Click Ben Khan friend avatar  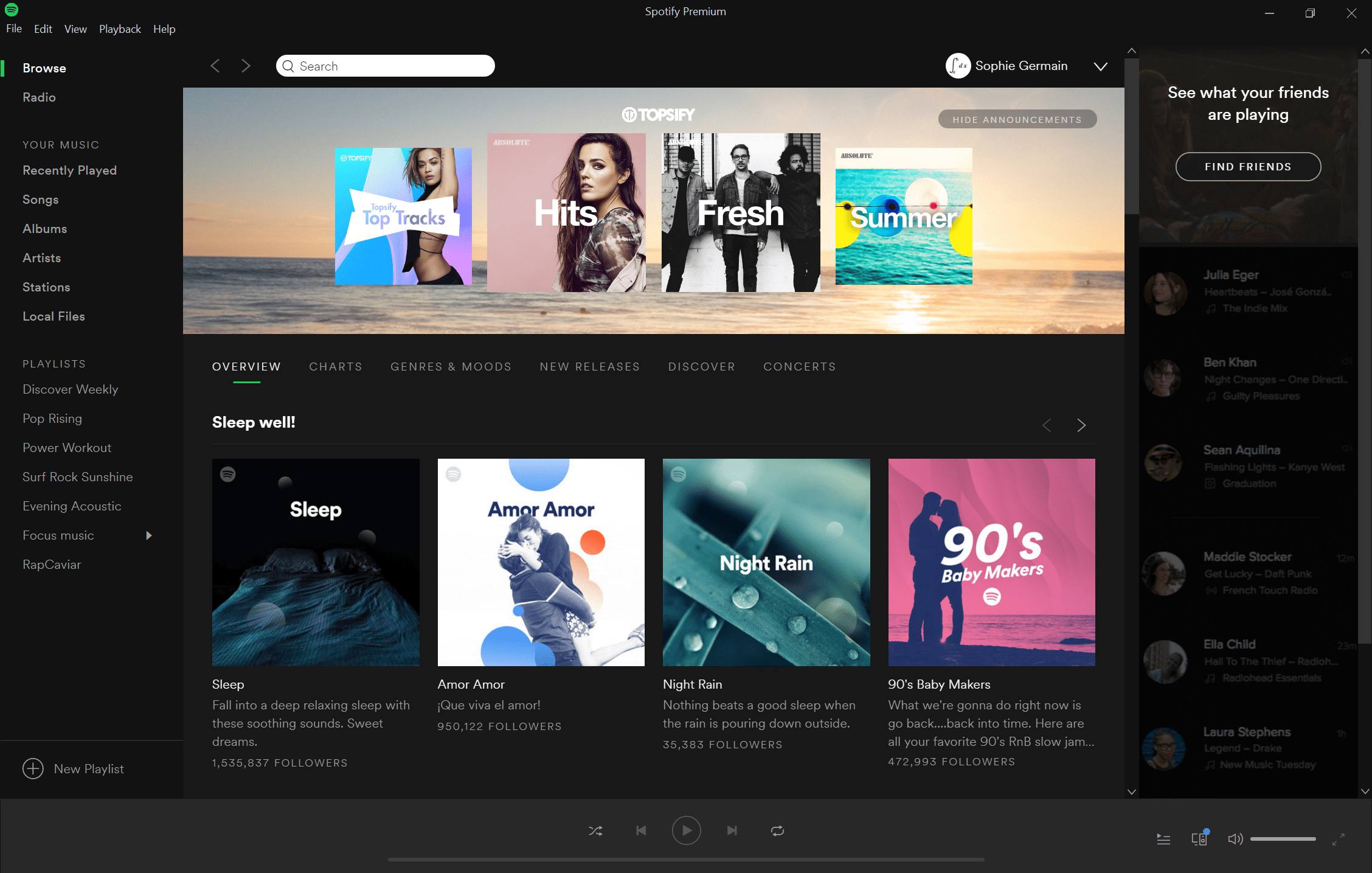(1163, 378)
